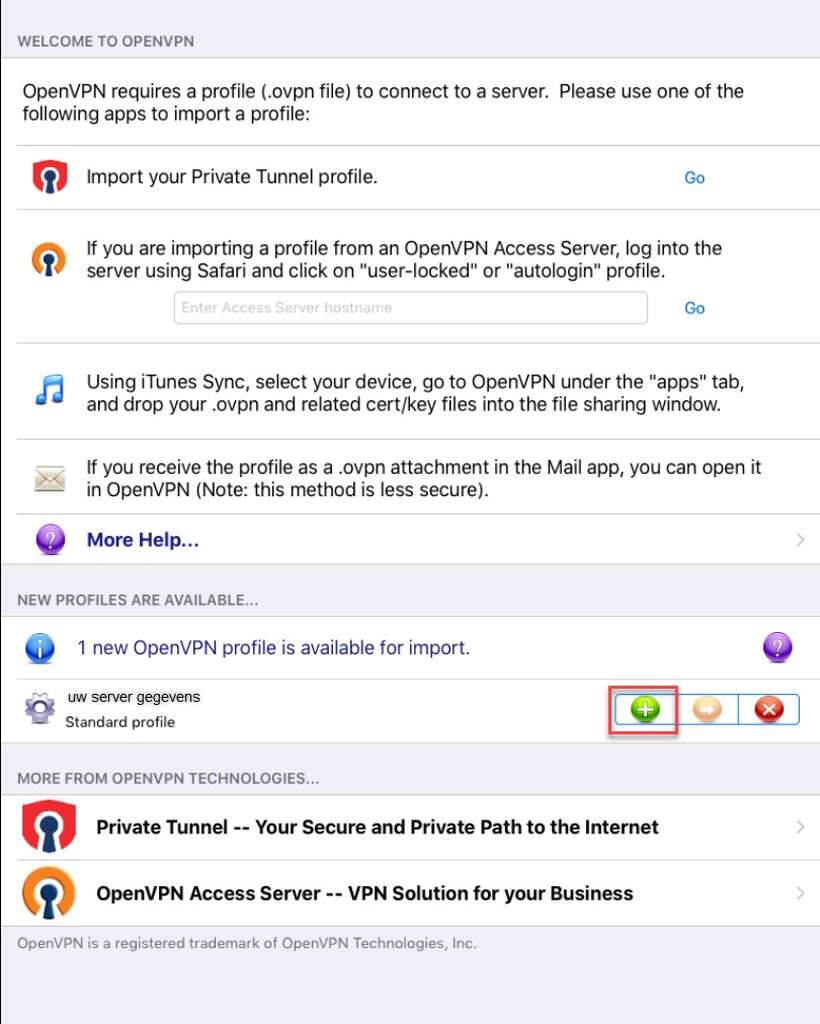The height and width of the screenshot is (1024, 820).
Task: Tap the orange arrow icon for the profile
Action: [x=707, y=709]
